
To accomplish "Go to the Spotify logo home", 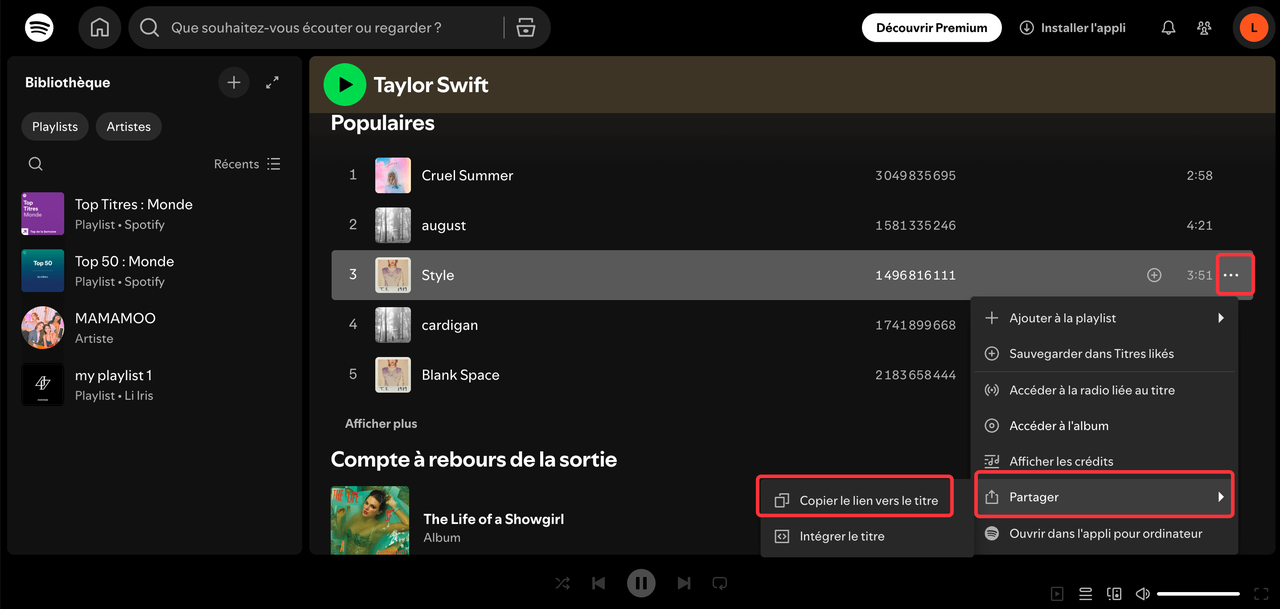I will pyautogui.click(x=39, y=27).
